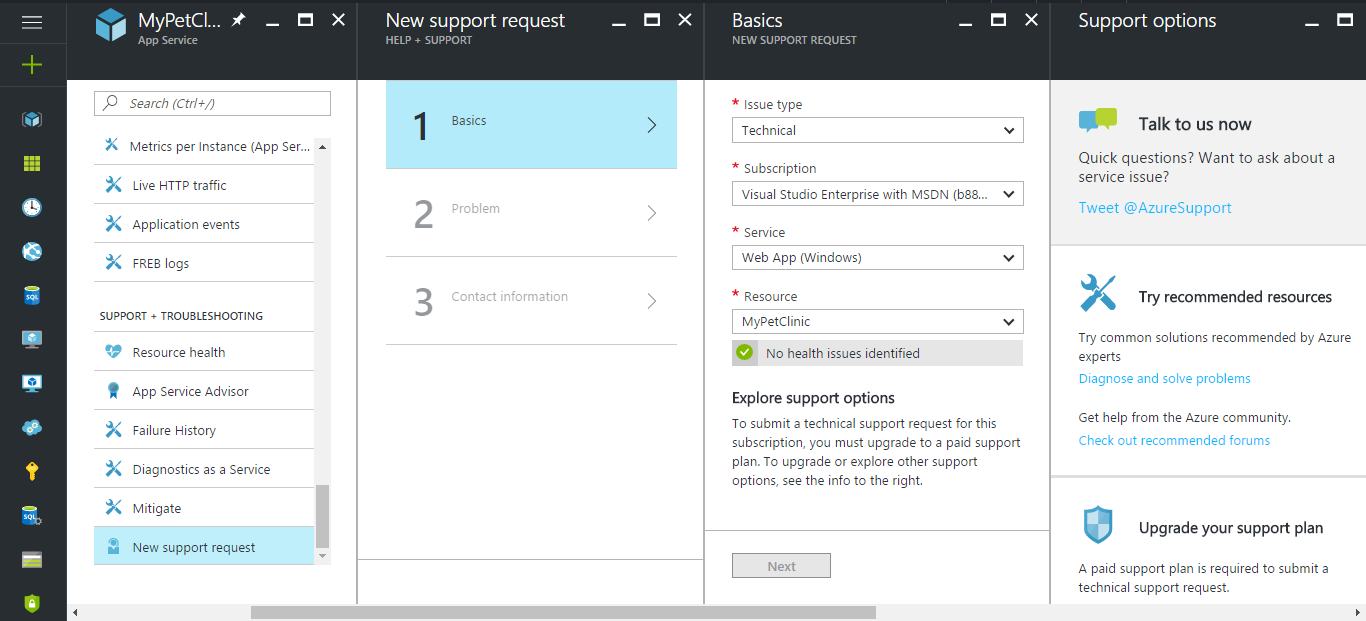Image resolution: width=1366 pixels, height=621 pixels.
Task: Click the Talk to us now chat bubbles icon
Action: [1098, 121]
